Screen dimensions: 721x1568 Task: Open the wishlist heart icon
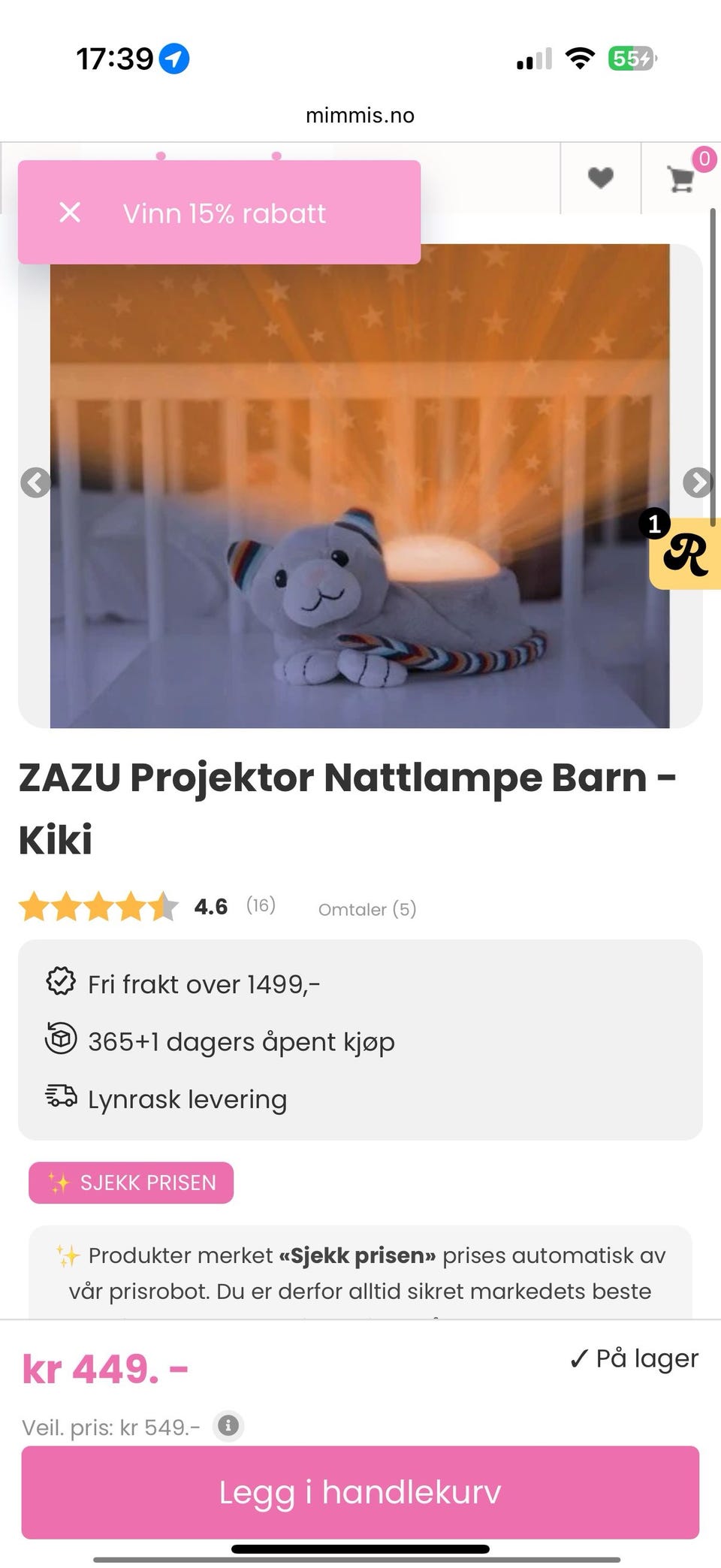click(600, 178)
